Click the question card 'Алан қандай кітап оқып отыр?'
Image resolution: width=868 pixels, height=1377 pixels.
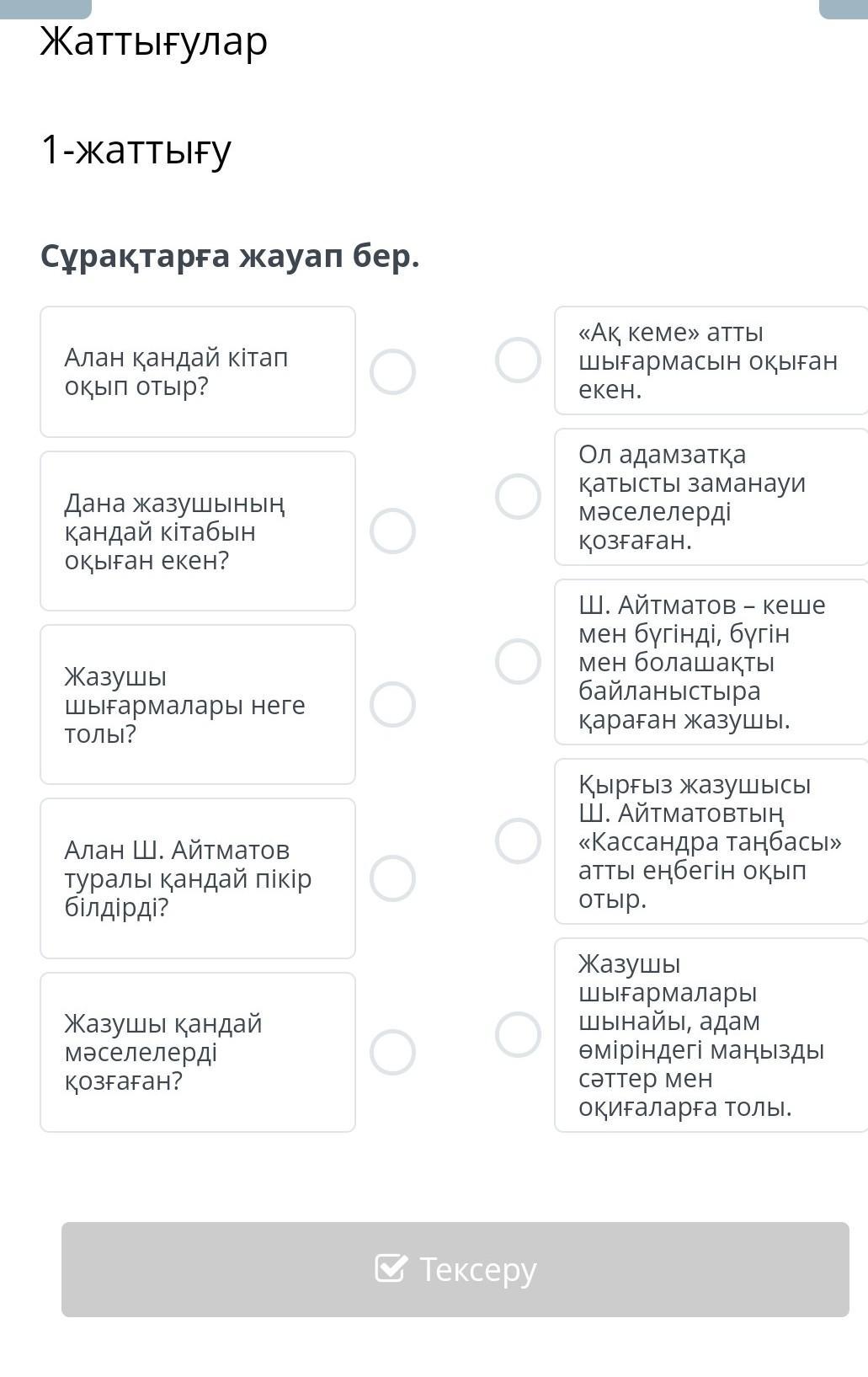pyautogui.click(x=198, y=371)
